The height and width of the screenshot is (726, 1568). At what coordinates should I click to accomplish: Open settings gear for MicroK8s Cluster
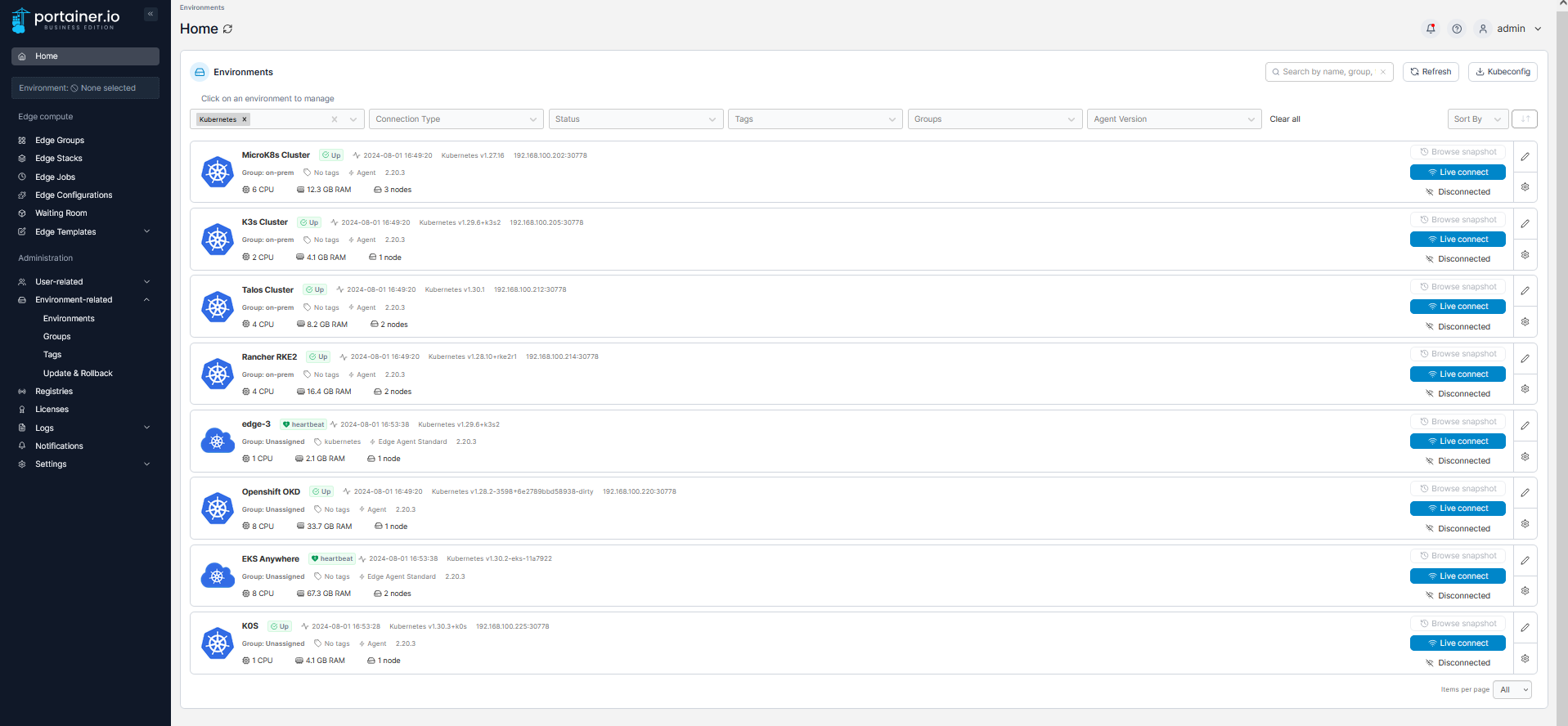(x=1525, y=187)
